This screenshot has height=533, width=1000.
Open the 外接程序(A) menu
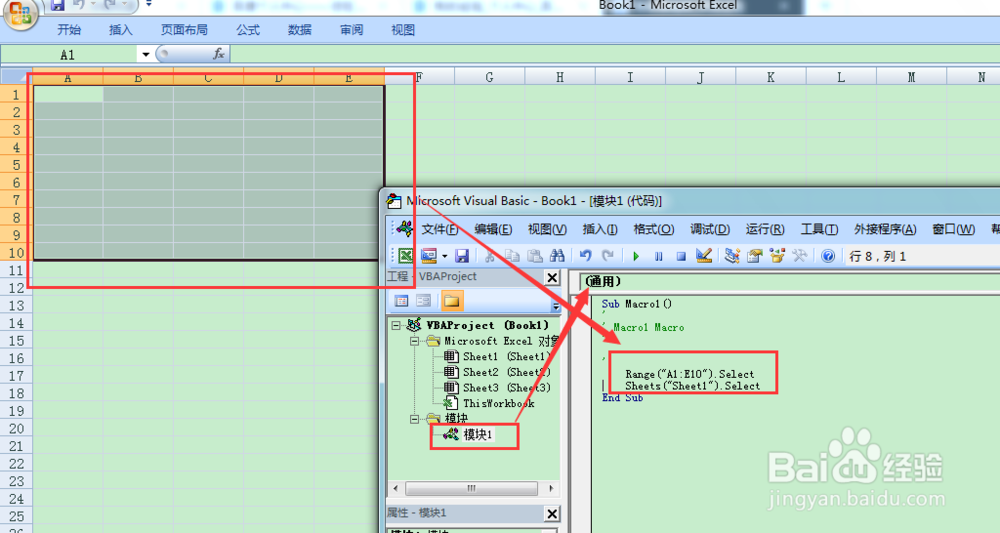(x=885, y=230)
